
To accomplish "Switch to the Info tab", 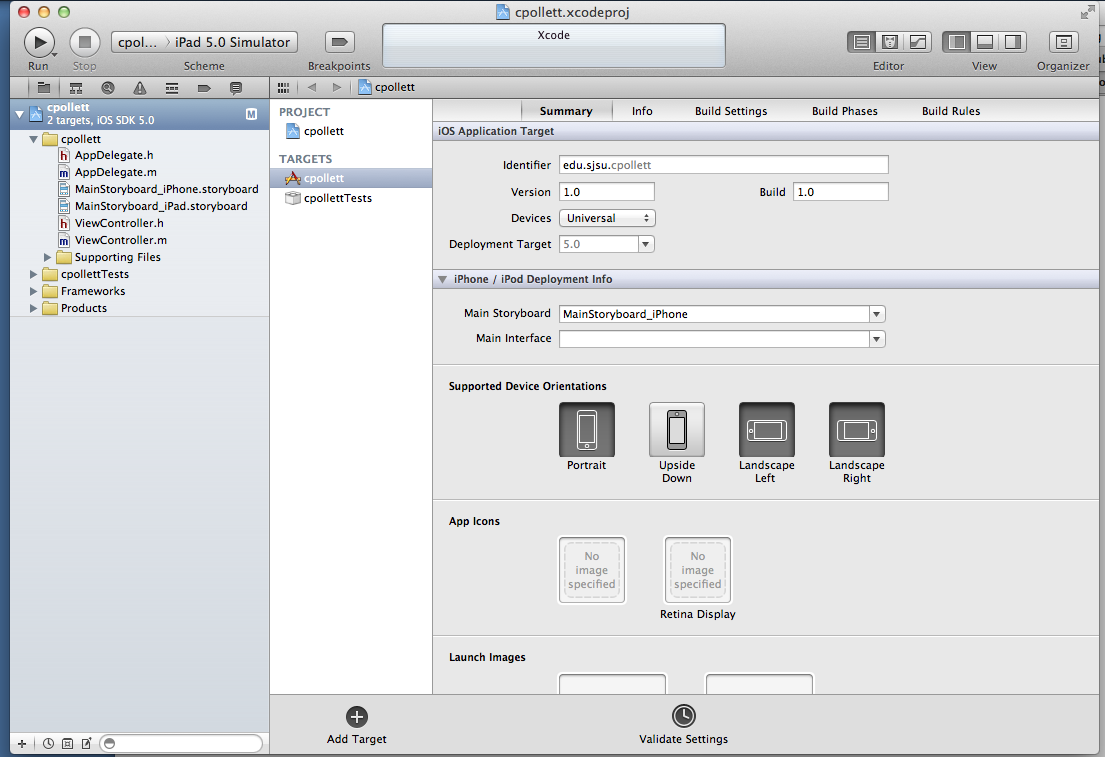I will (642, 111).
